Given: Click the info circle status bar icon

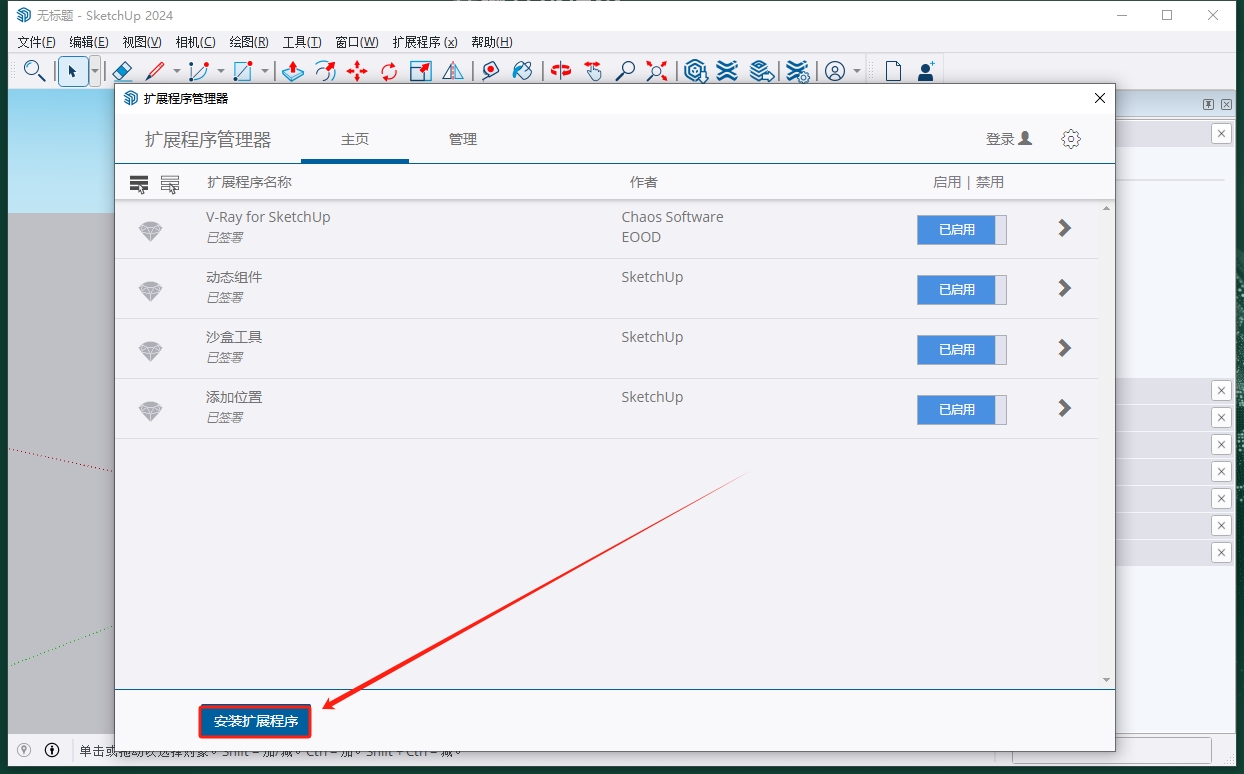Looking at the screenshot, I should coord(52,750).
